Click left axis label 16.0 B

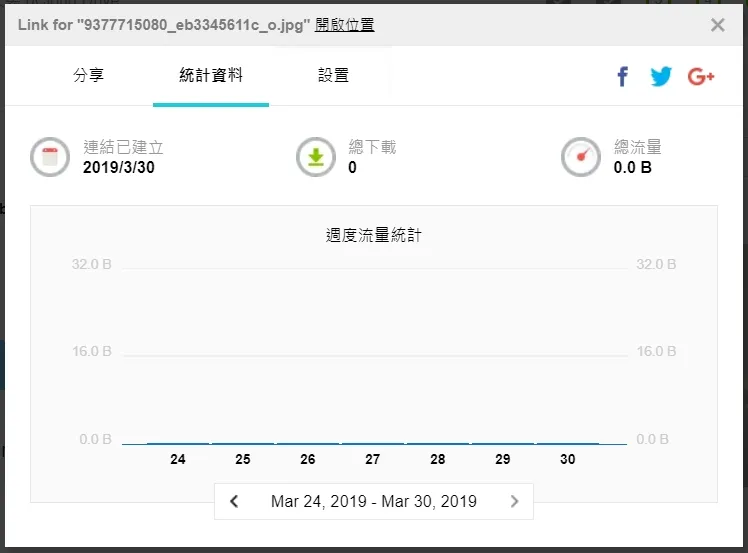point(92,352)
